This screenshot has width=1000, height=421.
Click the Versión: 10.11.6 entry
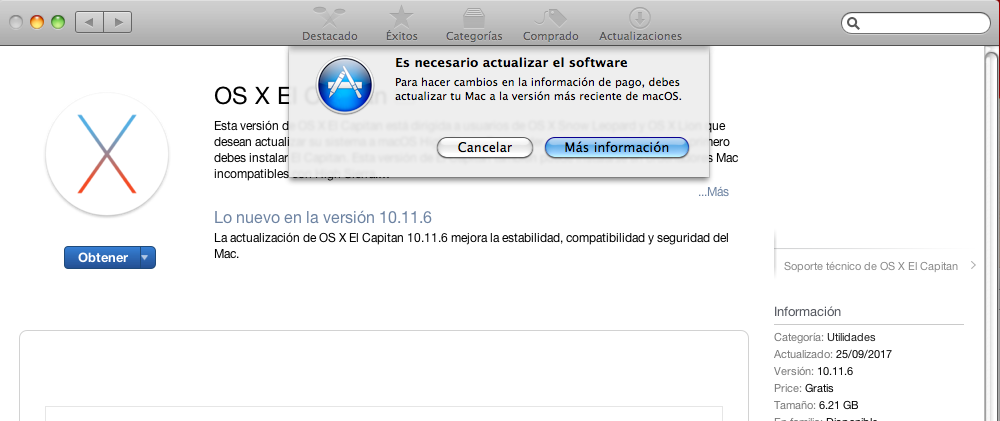(814, 371)
